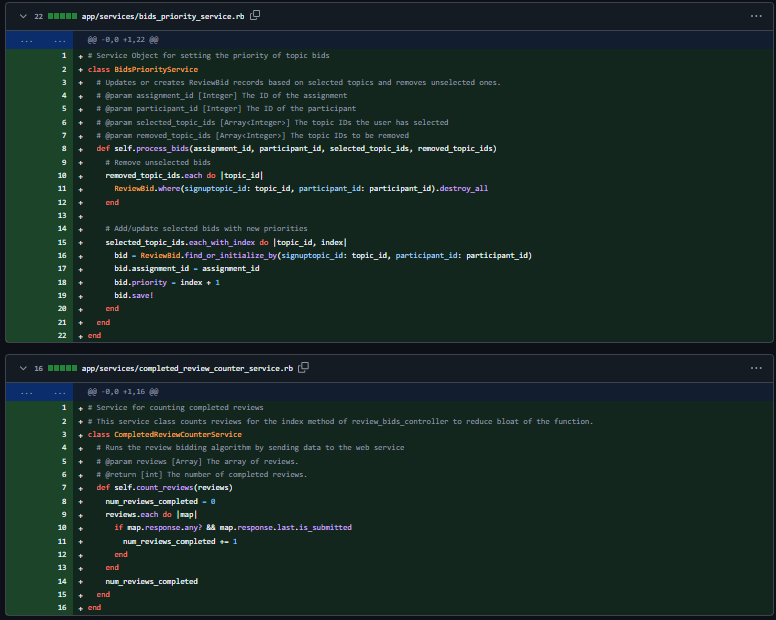Click the 'num_reviews_completed += 1' code line

180,541
